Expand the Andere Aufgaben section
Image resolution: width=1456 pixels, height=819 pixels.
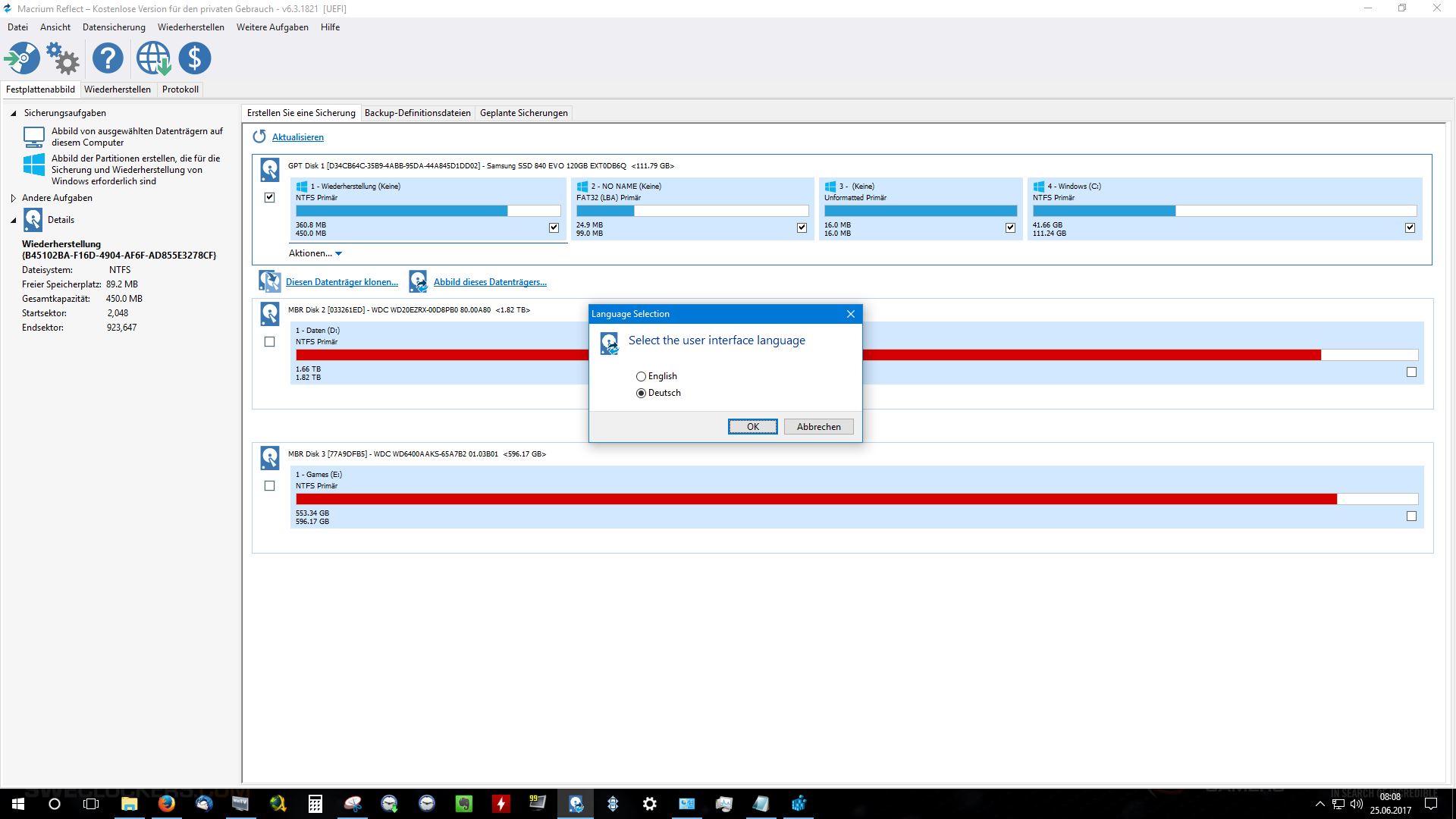[14, 198]
